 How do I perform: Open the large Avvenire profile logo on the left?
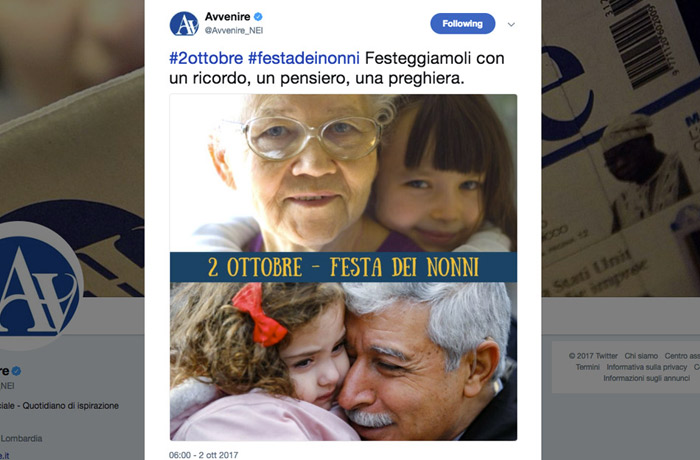[x=38, y=286]
